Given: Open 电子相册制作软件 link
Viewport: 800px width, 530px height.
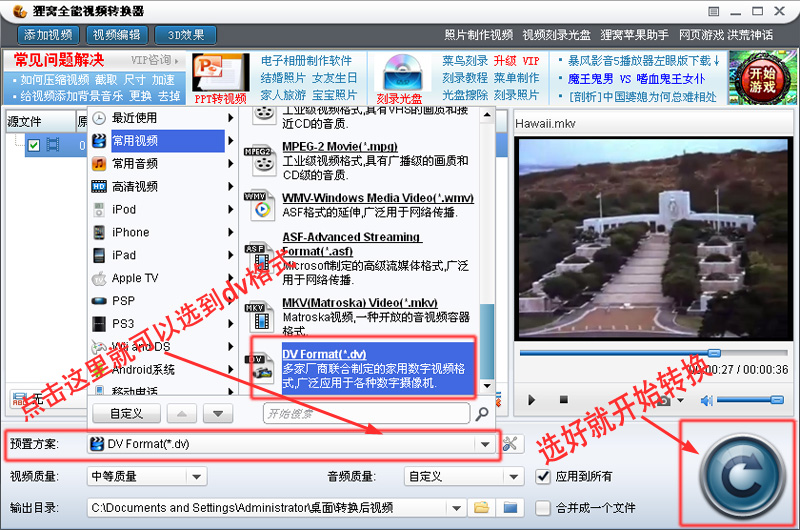Looking at the screenshot, I should 306,61.
